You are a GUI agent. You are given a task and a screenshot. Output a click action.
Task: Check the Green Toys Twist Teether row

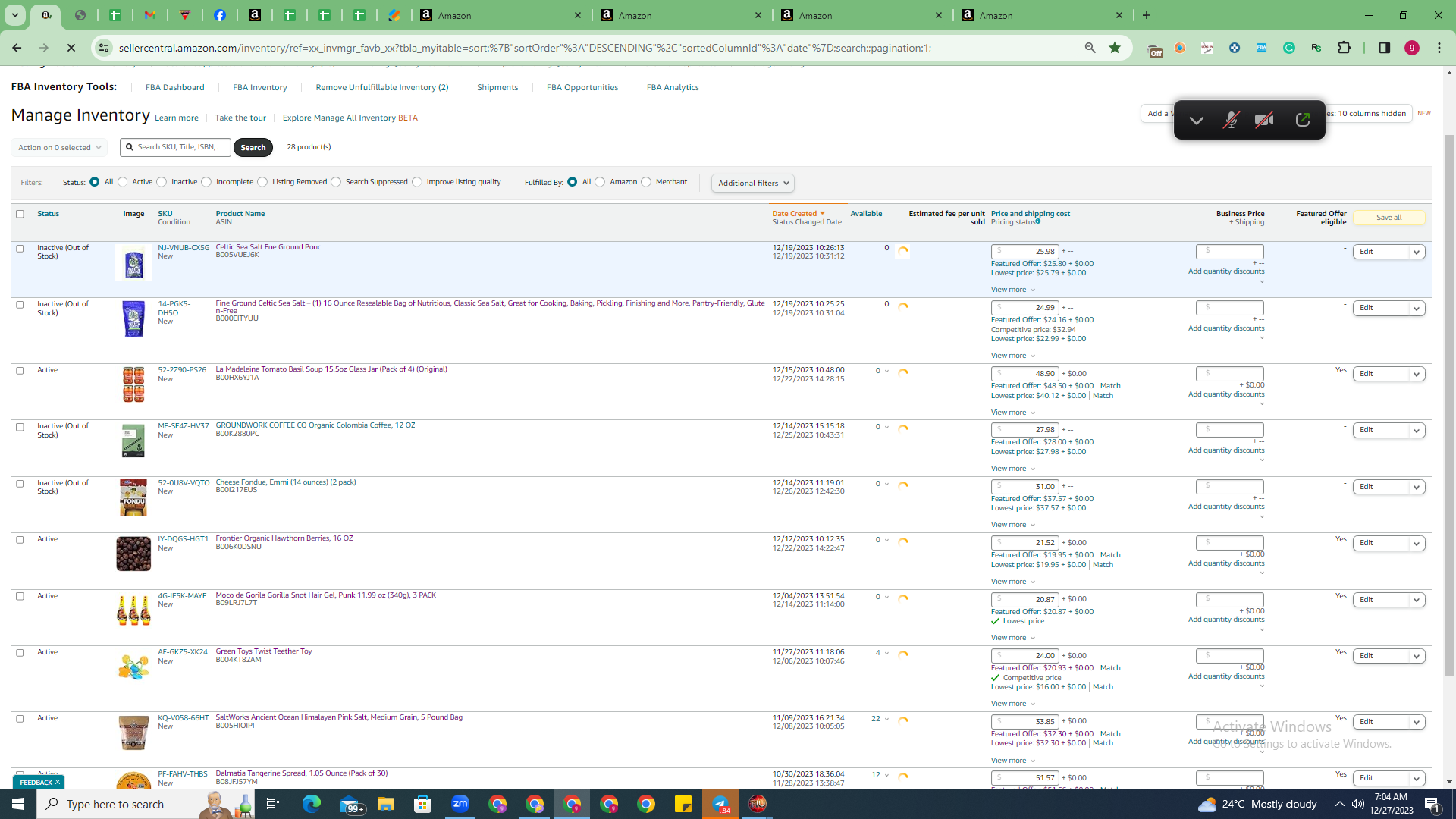click(20, 652)
